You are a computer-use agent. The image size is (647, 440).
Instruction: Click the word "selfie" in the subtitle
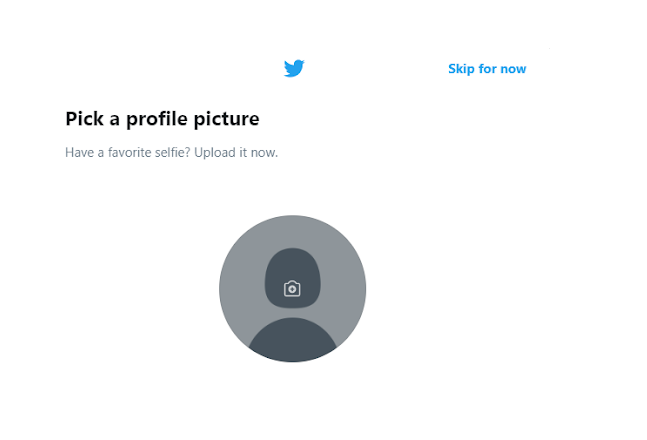[x=172, y=153]
